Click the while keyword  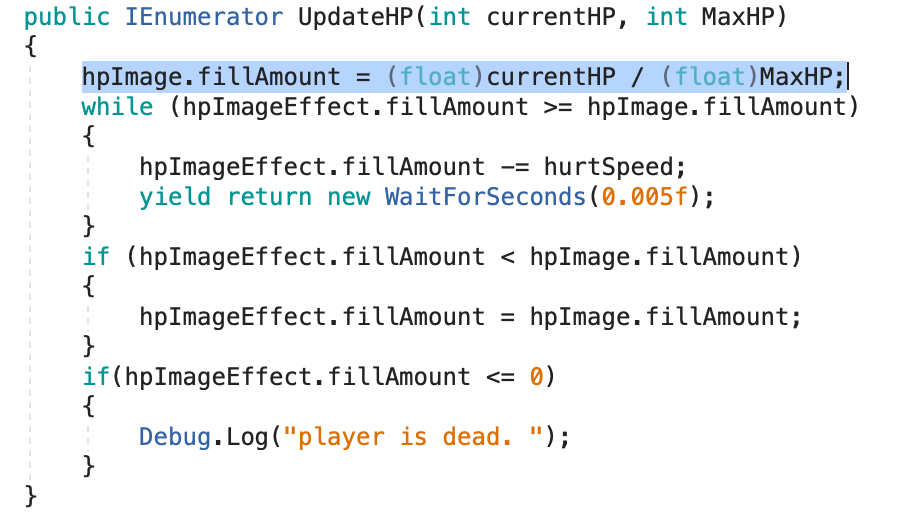pyautogui.click(x=117, y=107)
